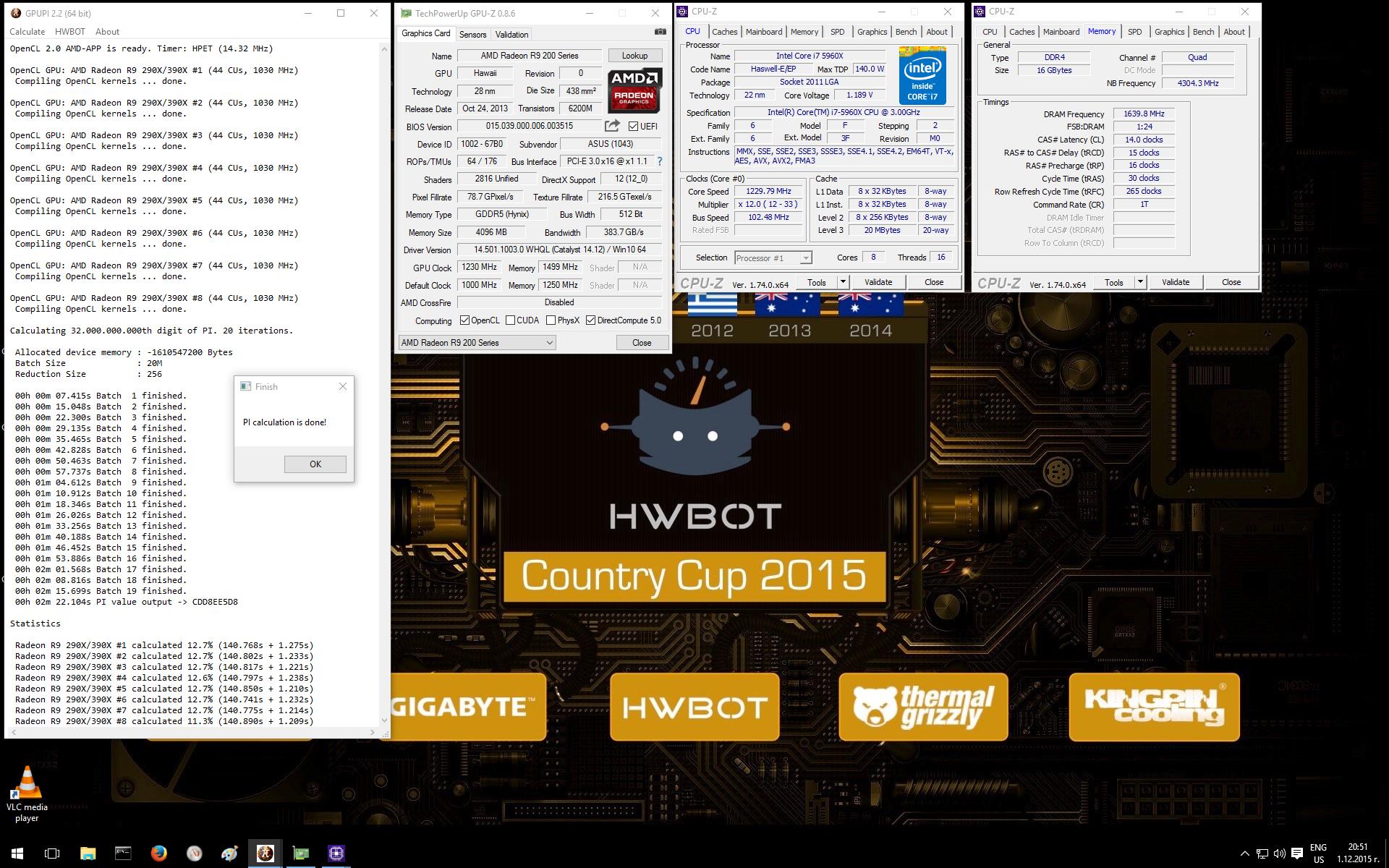Screen dimensions: 1389x868
Task: Click the GPUPI title bar app icon
Action: click(x=15, y=13)
